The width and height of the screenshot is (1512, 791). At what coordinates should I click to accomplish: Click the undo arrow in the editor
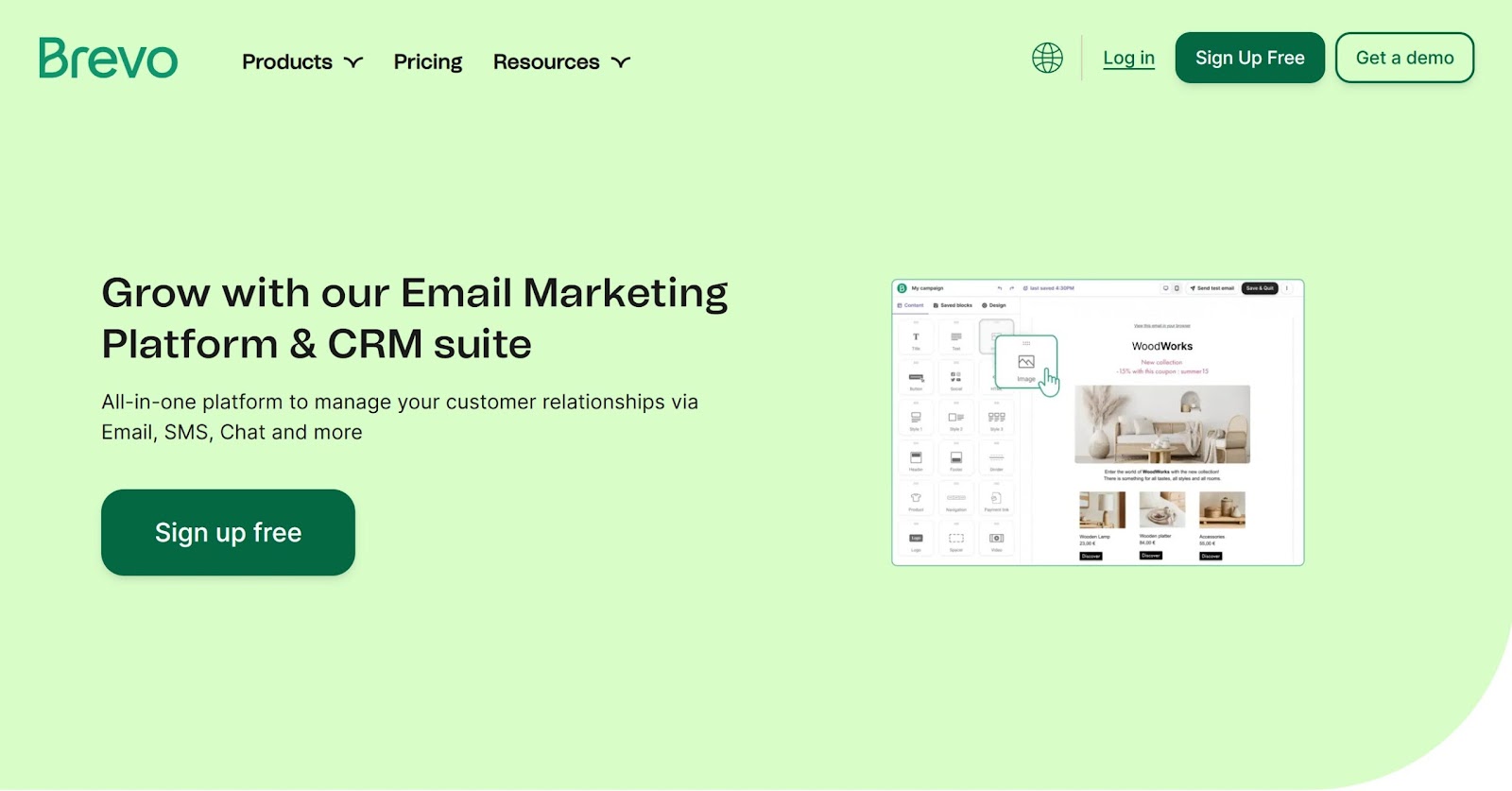coord(1000,288)
